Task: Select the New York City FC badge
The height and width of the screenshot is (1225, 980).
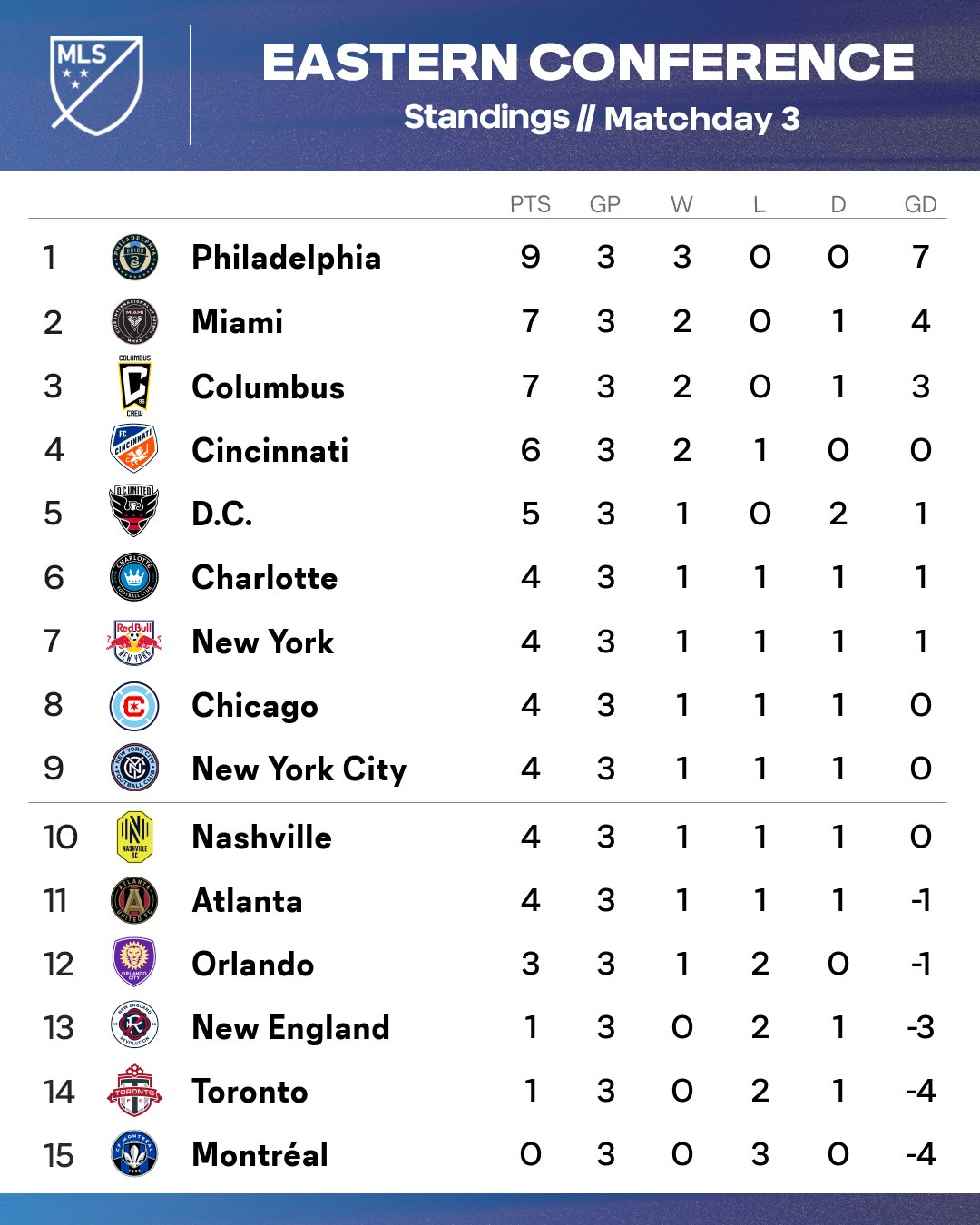Action: 134,769
